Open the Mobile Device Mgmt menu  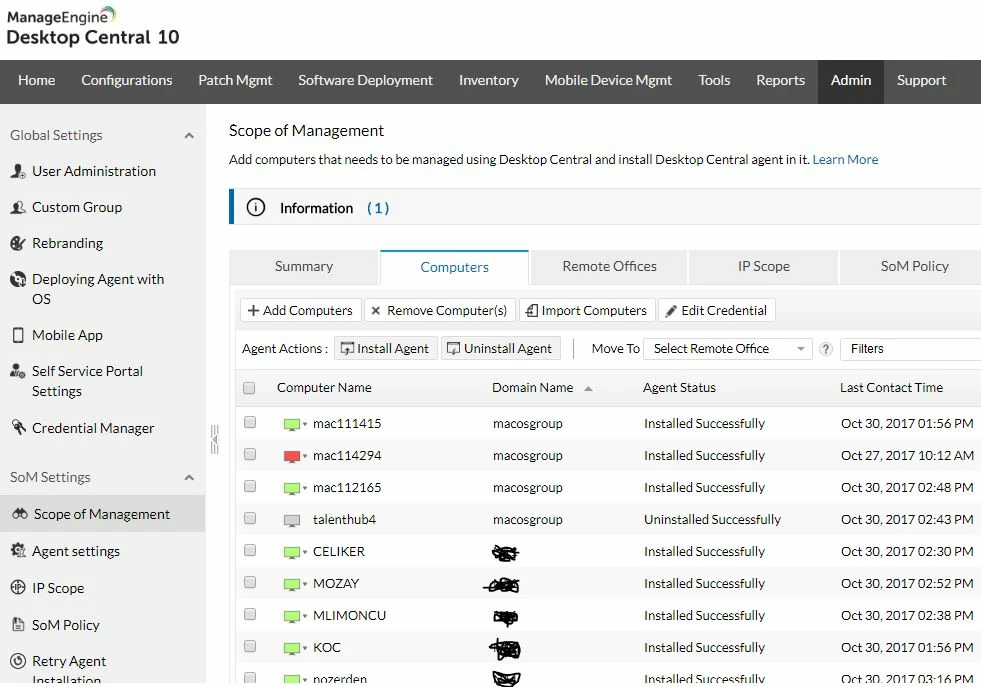click(608, 81)
